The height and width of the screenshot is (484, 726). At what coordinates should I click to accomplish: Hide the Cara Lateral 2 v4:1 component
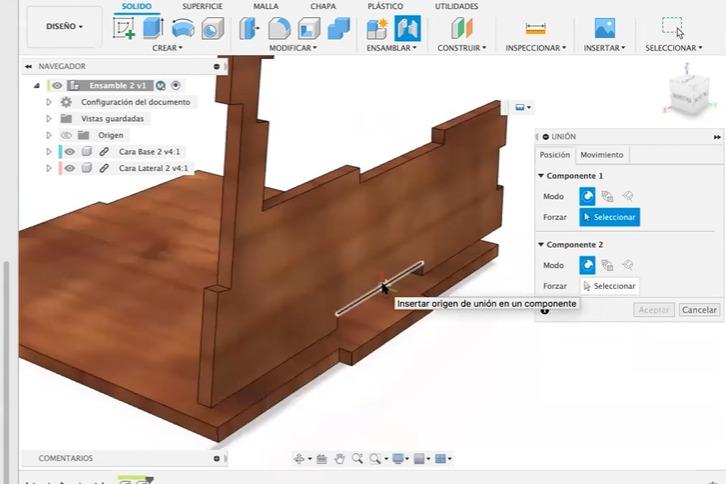click(69, 168)
